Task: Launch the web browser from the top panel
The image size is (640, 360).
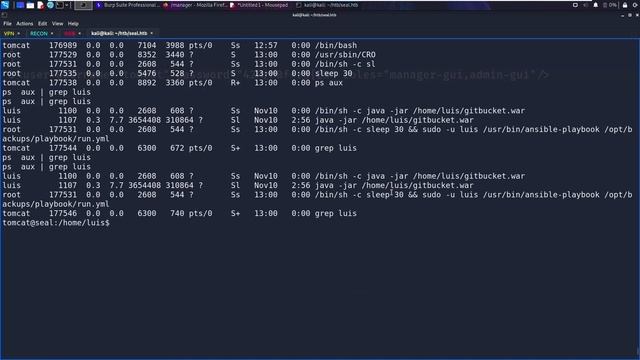Action: click(x=50, y=5)
